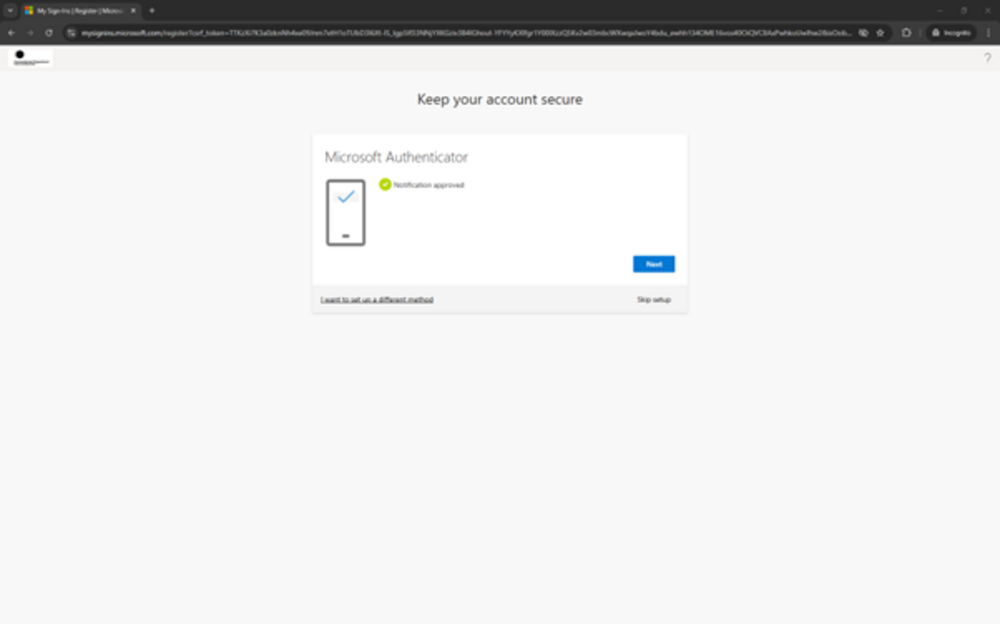Open the Chrome three-dot menu

coord(988,32)
